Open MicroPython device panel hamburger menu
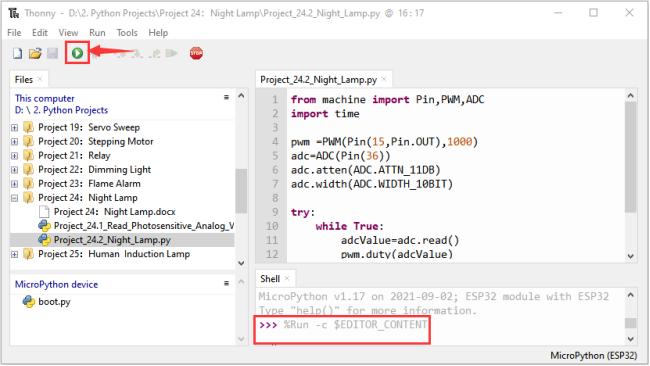The image size is (650, 366). click(226, 283)
